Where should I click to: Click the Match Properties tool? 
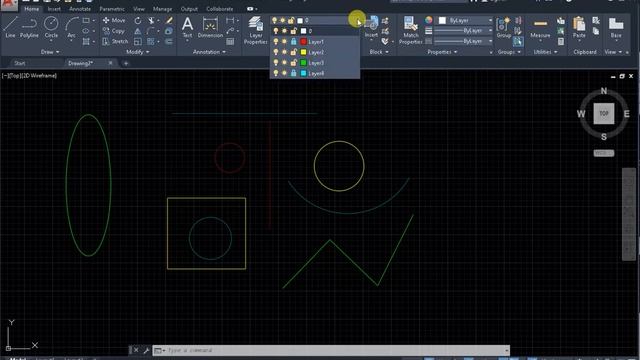click(411, 30)
